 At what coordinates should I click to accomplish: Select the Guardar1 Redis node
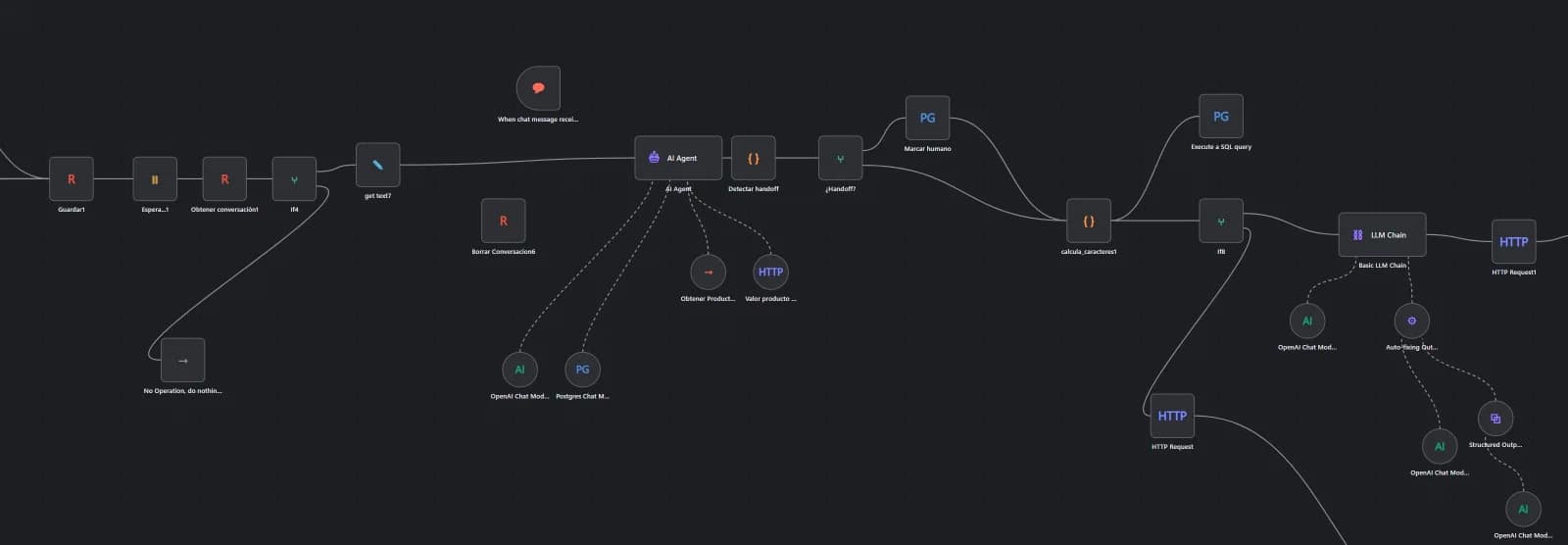click(x=72, y=179)
